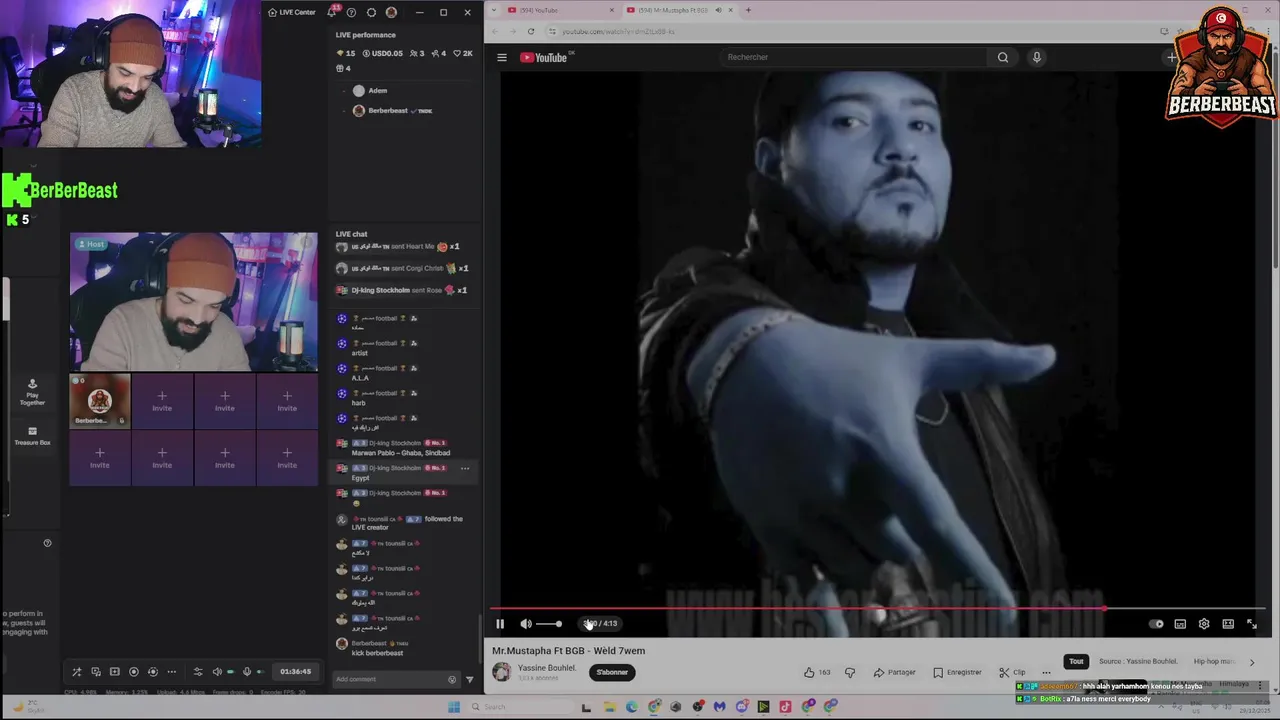Viewport: 1280px width, 720px height.
Task: Like the video with thumbs up
Action: (817, 672)
